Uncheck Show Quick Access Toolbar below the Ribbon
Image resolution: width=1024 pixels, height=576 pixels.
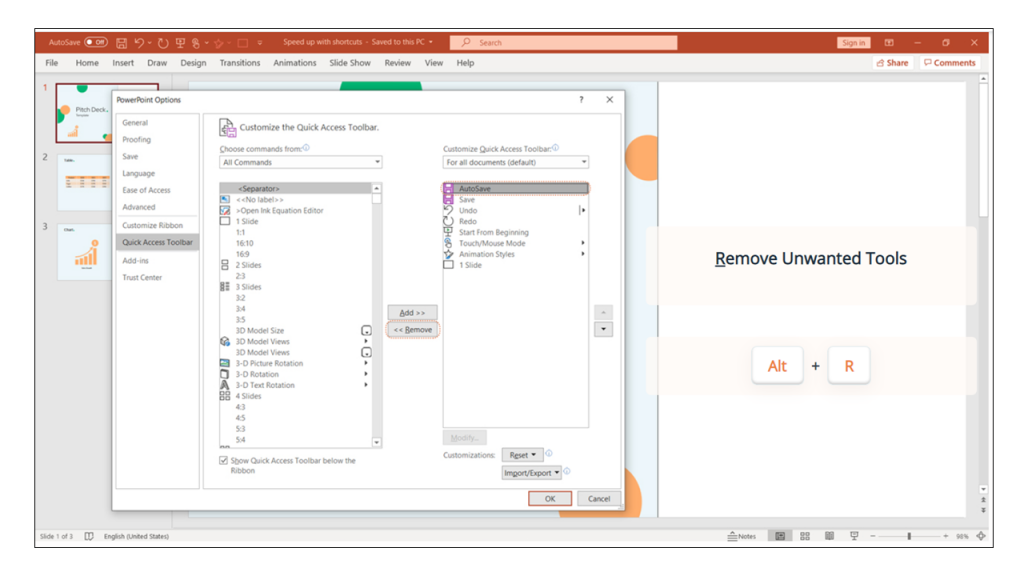[222, 460]
